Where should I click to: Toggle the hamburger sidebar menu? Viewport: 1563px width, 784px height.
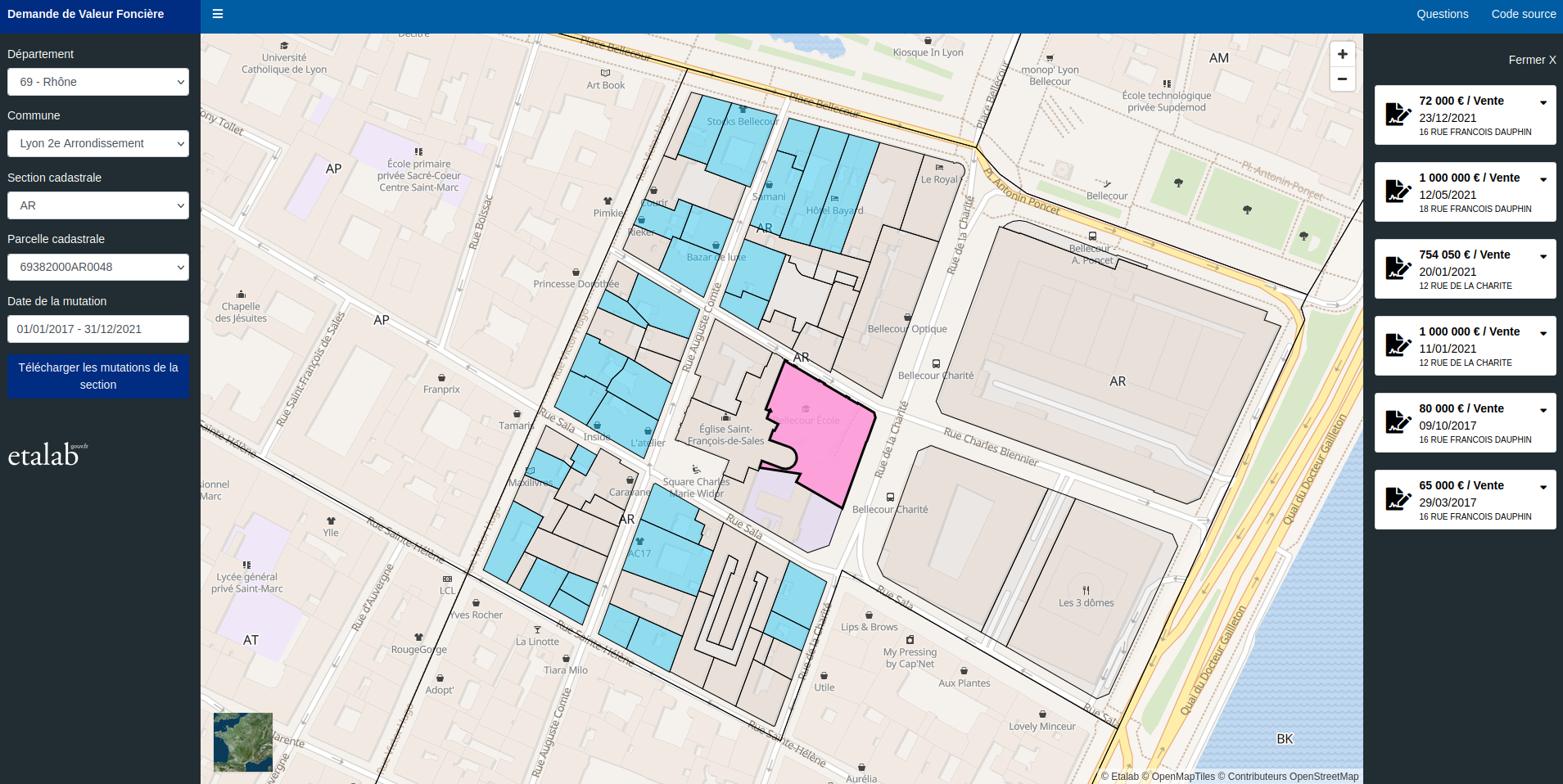(218, 14)
